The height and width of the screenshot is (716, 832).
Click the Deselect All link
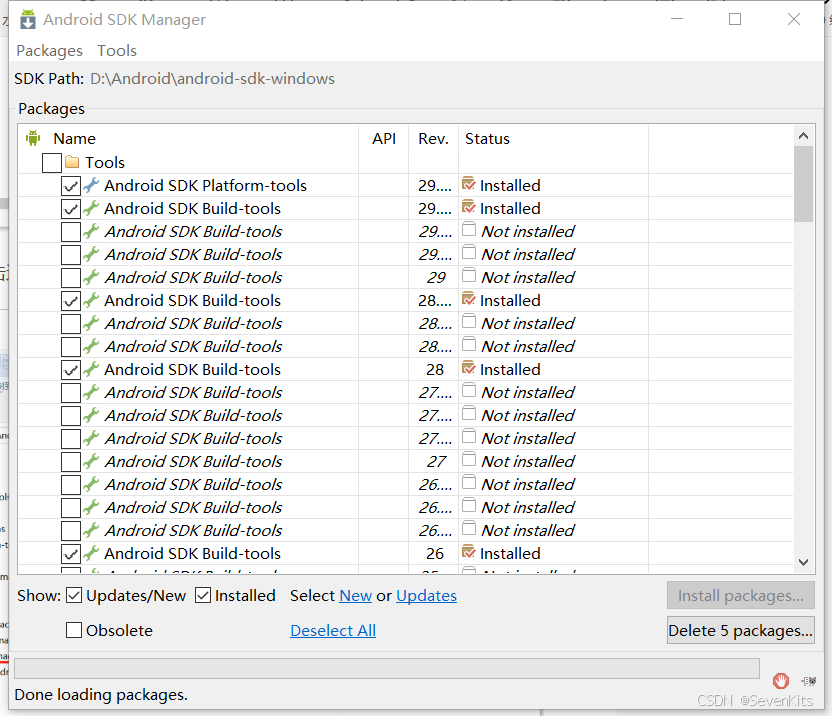[x=333, y=630]
